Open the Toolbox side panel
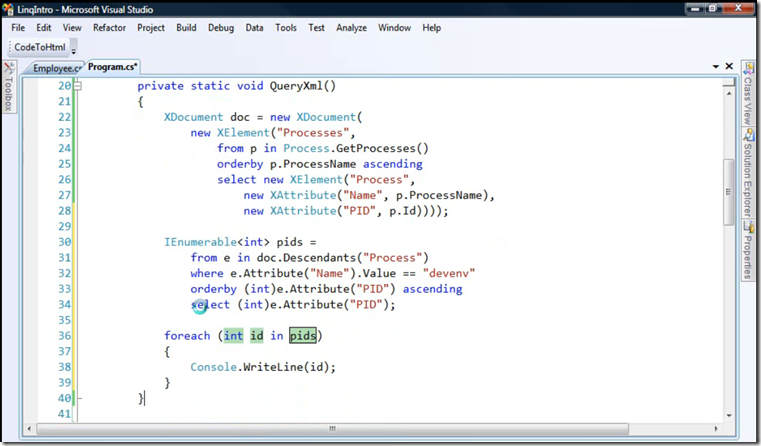This screenshot has width=761, height=446. pos(9,87)
